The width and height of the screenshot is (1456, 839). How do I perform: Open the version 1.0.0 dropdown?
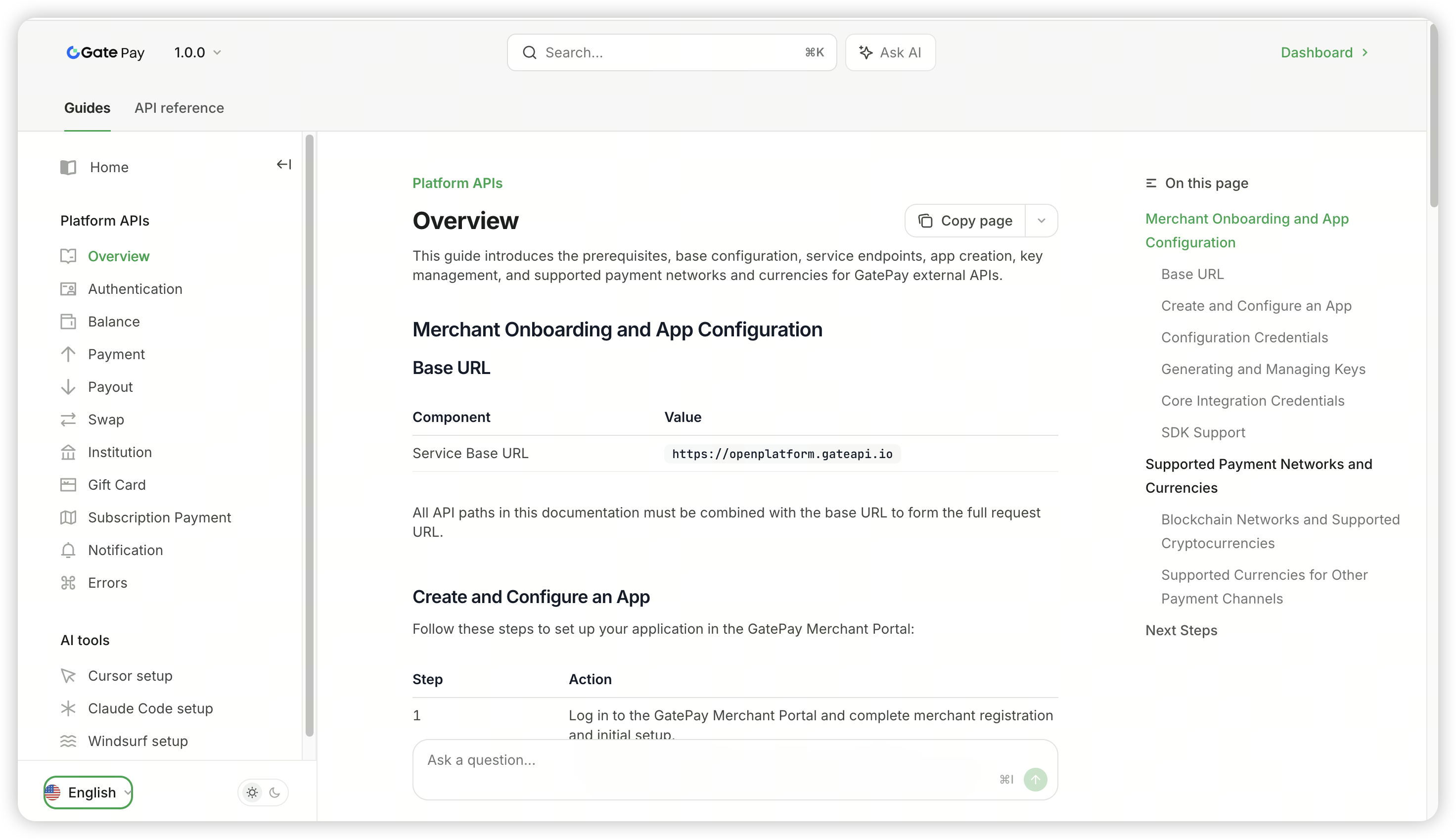tap(197, 52)
